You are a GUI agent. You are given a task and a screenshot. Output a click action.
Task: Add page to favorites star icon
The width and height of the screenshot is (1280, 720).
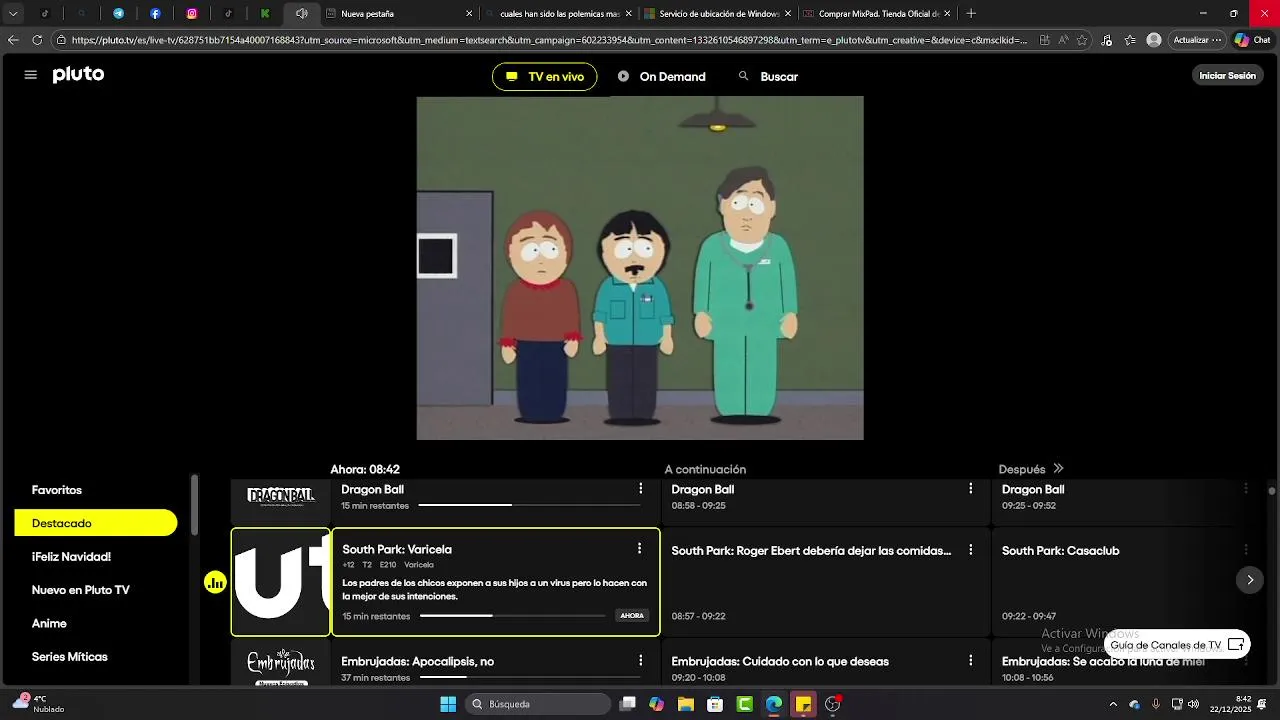(x=1082, y=40)
